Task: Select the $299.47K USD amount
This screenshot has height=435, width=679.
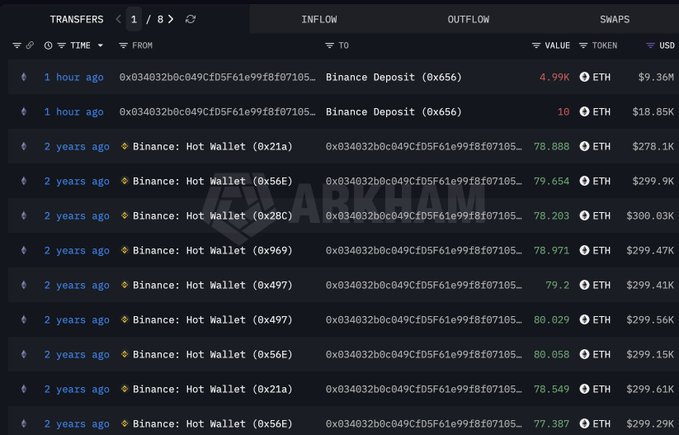Action: tap(650, 250)
